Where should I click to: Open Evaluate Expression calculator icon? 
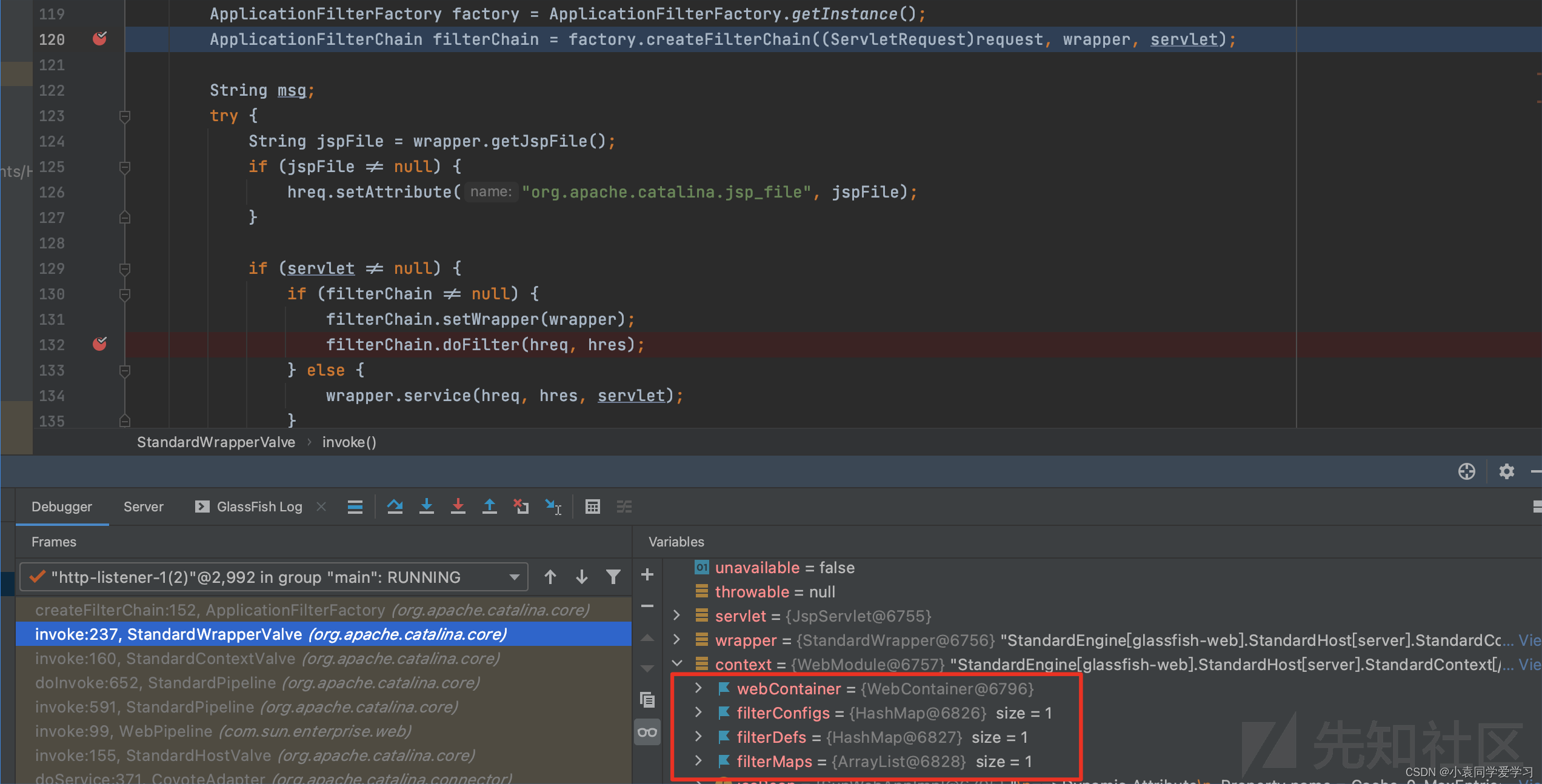[x=593, y=507]
